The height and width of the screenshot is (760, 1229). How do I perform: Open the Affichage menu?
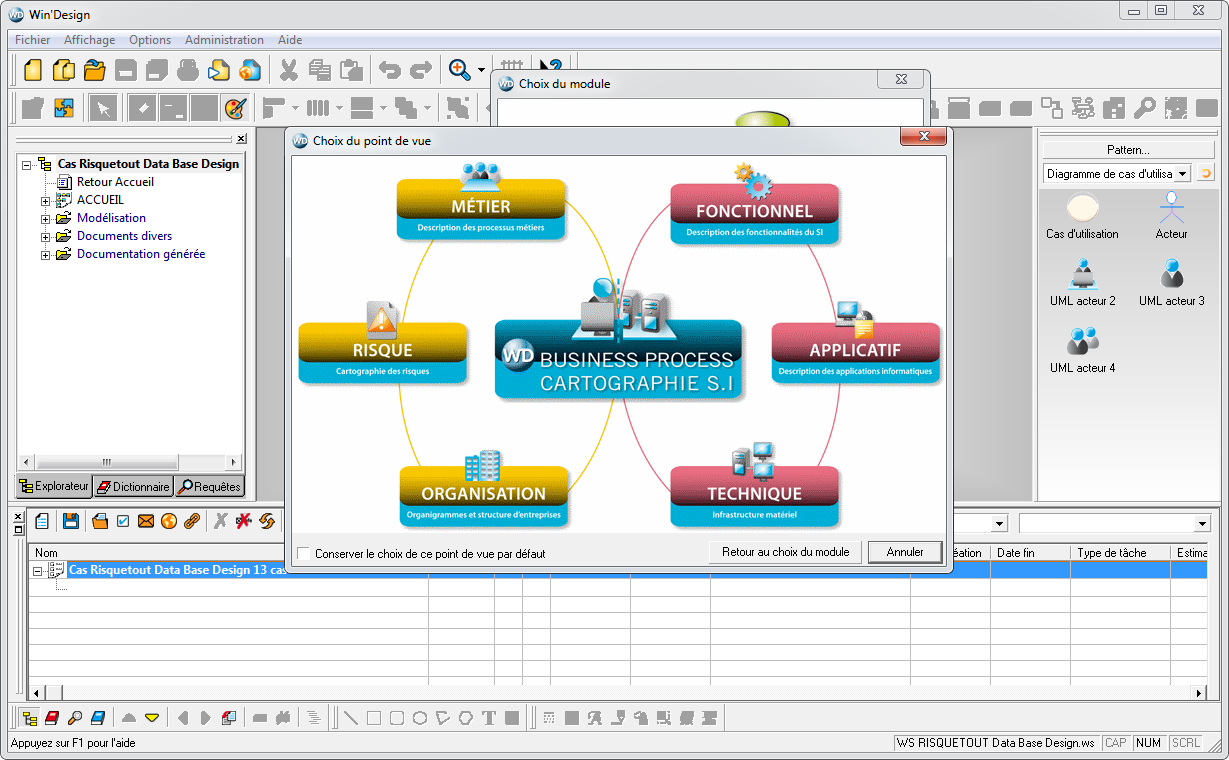click(89, 40)
